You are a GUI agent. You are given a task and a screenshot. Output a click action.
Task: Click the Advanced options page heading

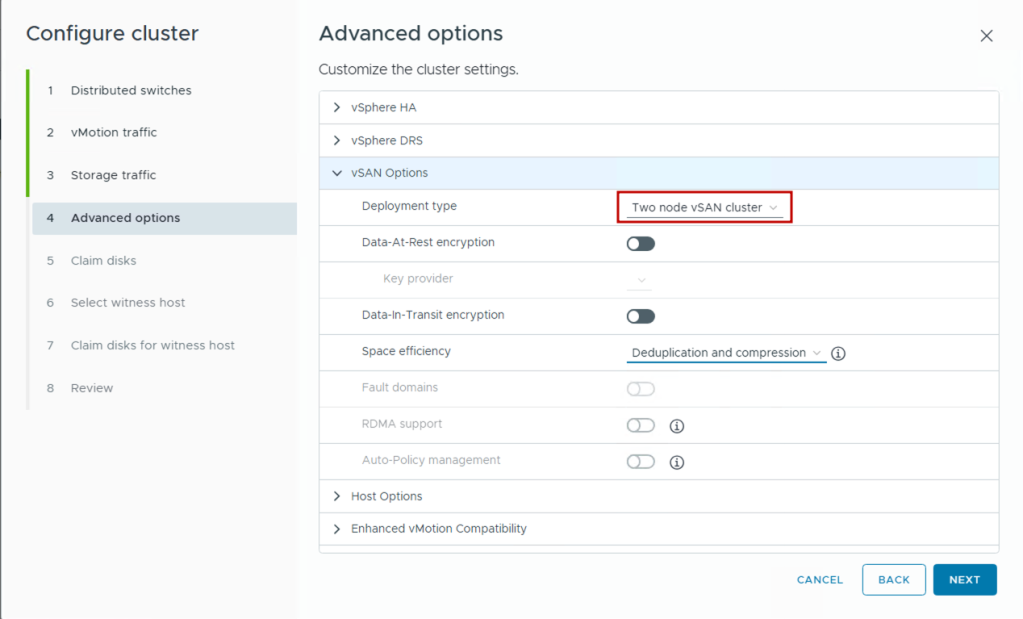pos(410,34)
